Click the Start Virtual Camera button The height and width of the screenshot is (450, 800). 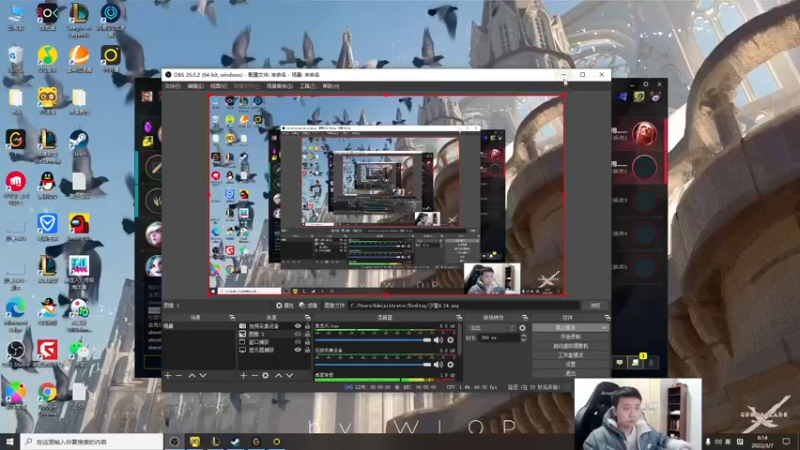click(570, 346)
